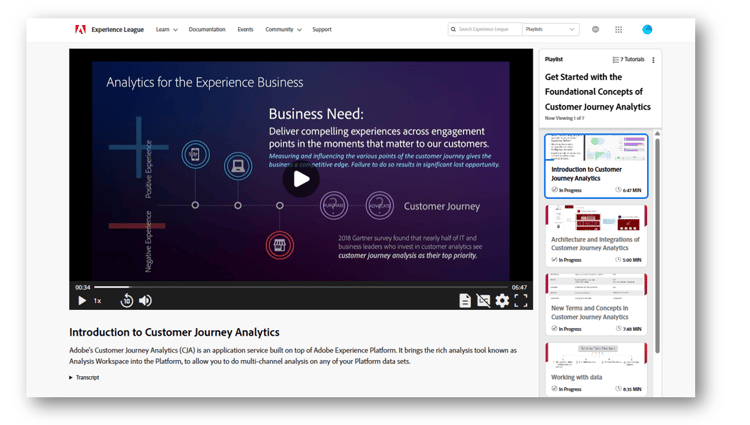Image resolution: width=750 pixels, height=425 pixels.
Task: Select Introduction to Customer Journey Analytics thumbnail
Action: [596, 148]
